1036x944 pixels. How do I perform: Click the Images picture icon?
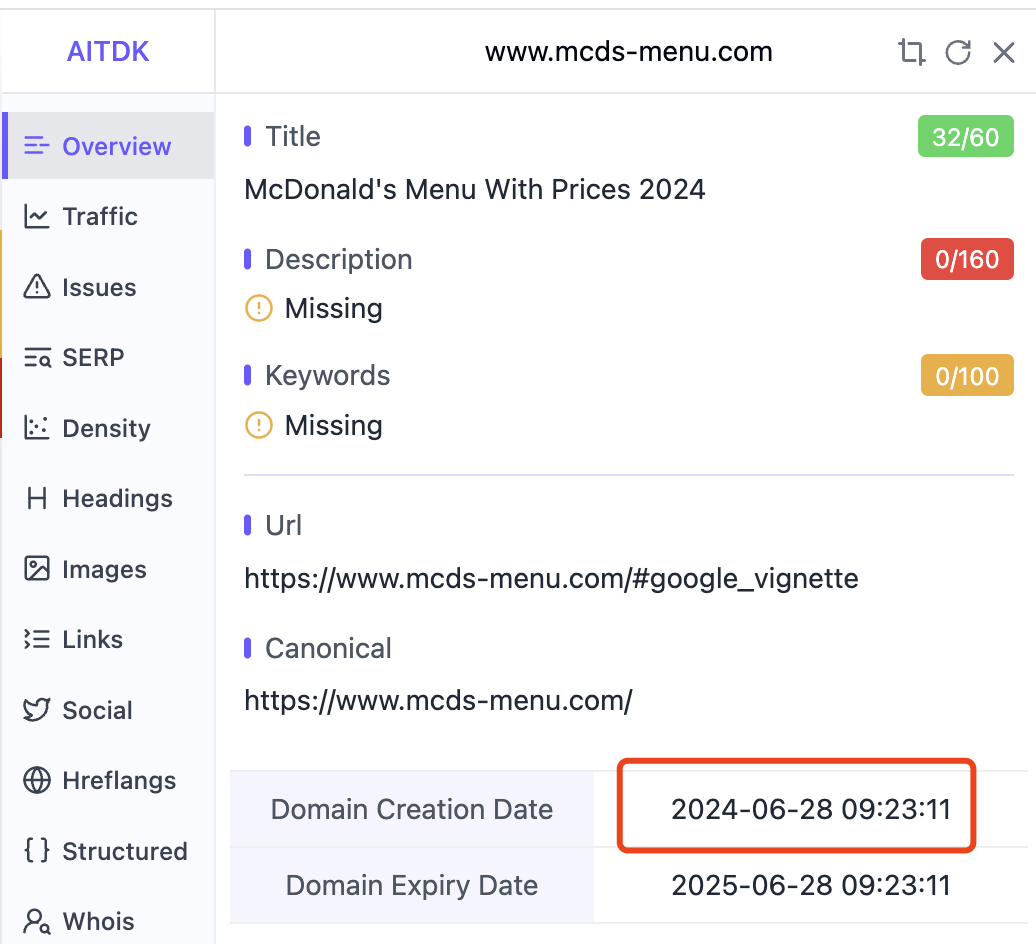36,569
